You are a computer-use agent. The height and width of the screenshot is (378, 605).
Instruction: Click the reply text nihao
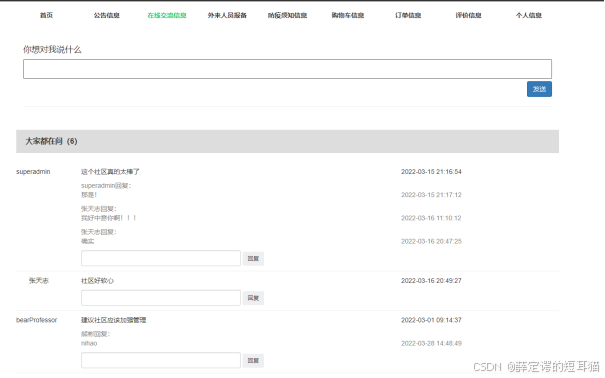(89, 343)
